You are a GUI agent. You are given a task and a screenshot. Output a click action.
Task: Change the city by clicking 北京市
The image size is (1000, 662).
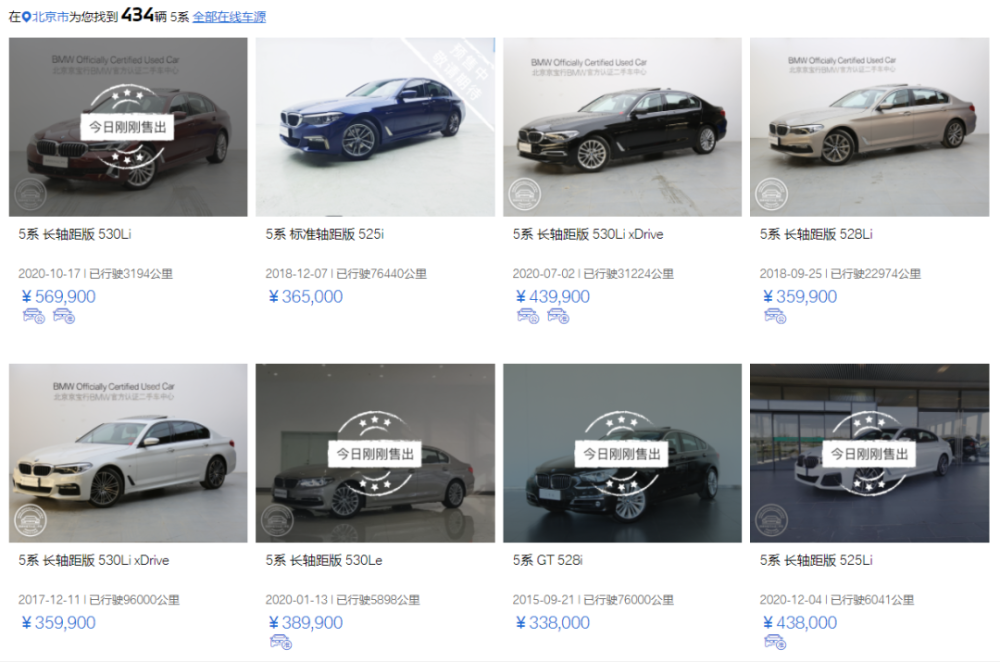pyautogui.click(x=50, y=17)
